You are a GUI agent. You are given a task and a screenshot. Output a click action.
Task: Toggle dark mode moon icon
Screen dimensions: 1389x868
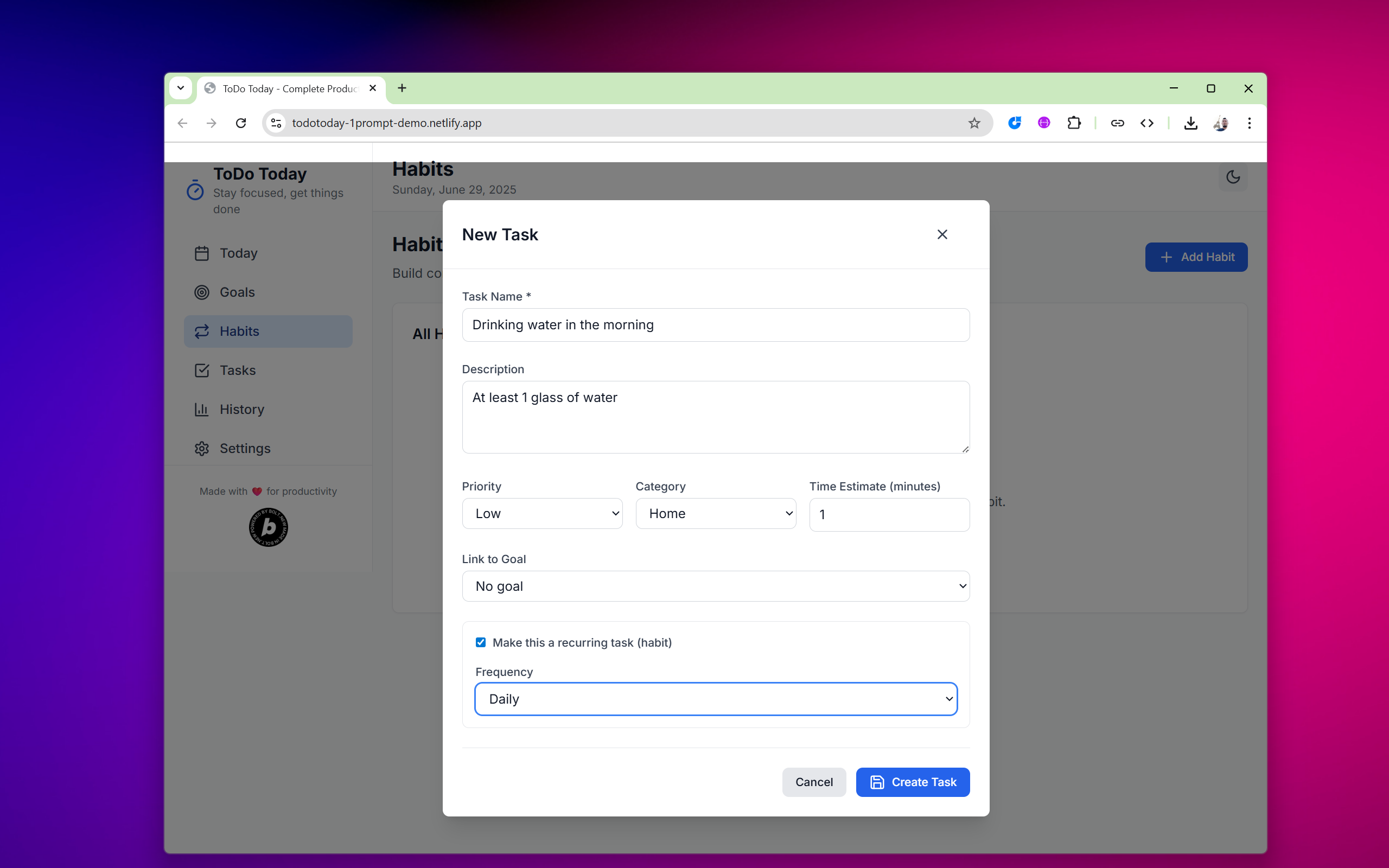1232,177
